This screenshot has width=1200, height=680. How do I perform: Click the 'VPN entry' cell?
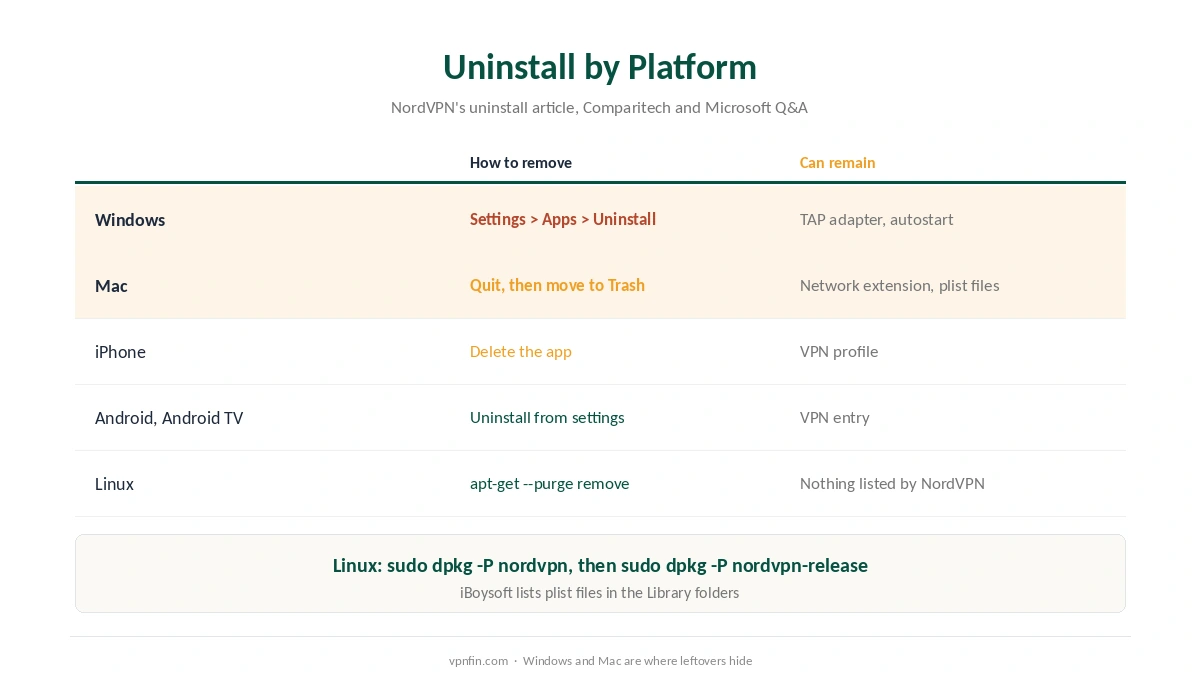(x=835, y=418)
